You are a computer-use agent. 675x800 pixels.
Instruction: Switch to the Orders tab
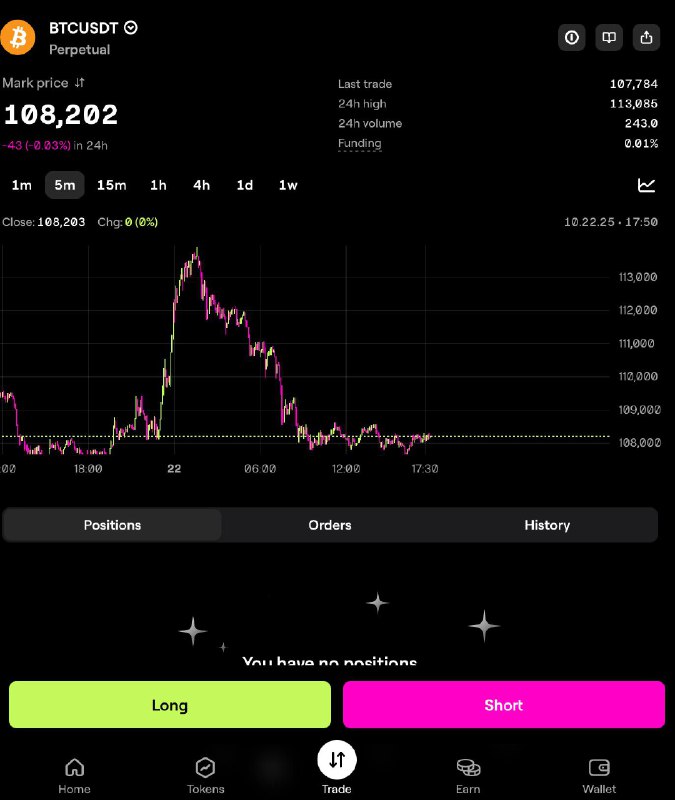330,525
